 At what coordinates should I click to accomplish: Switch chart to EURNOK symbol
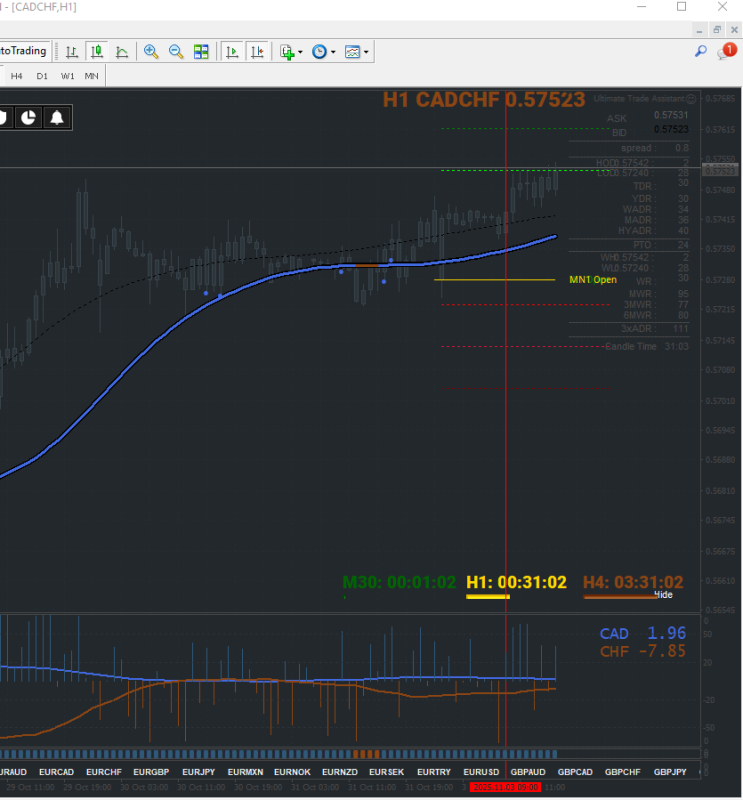292,772
